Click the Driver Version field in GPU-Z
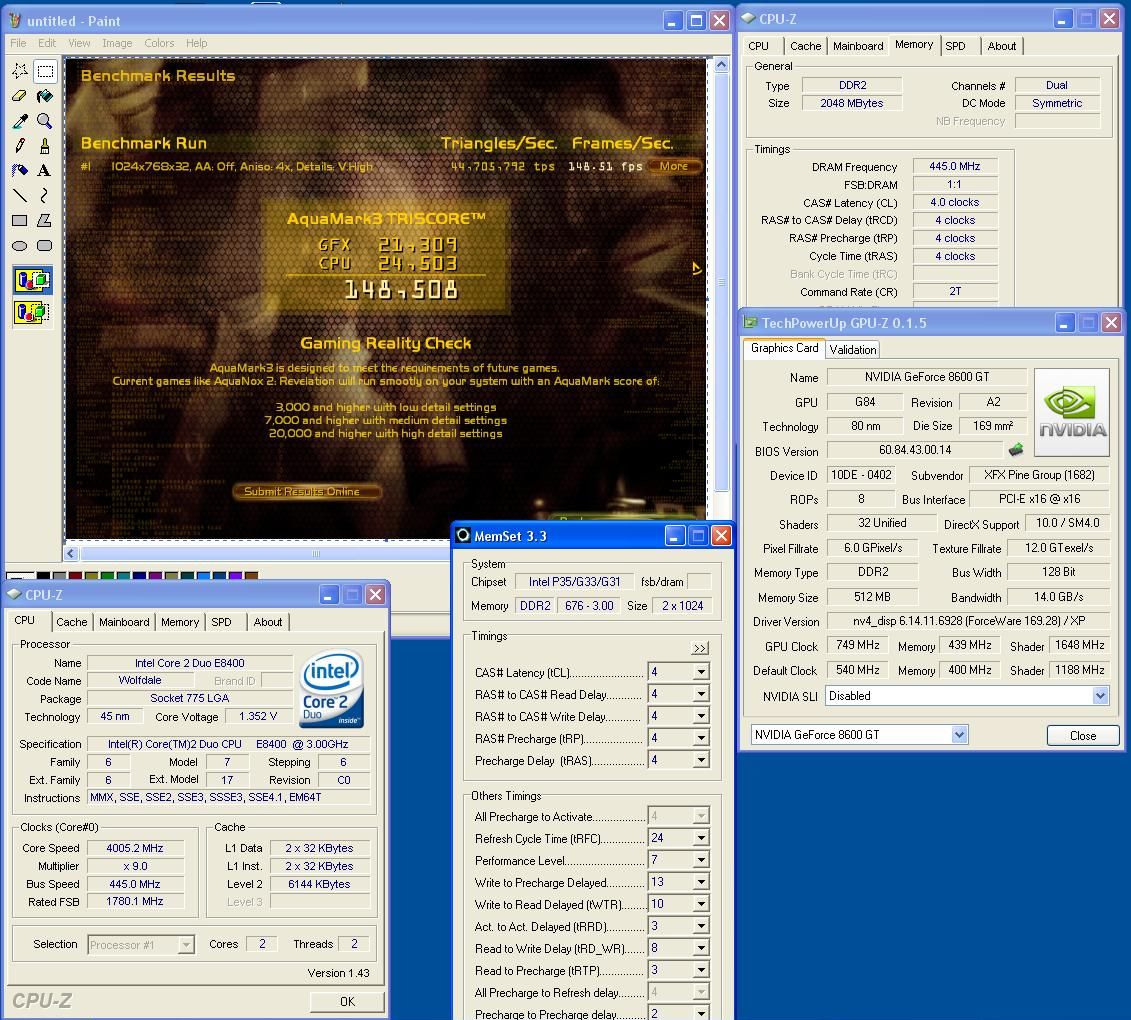 click(x=968, y=621)
